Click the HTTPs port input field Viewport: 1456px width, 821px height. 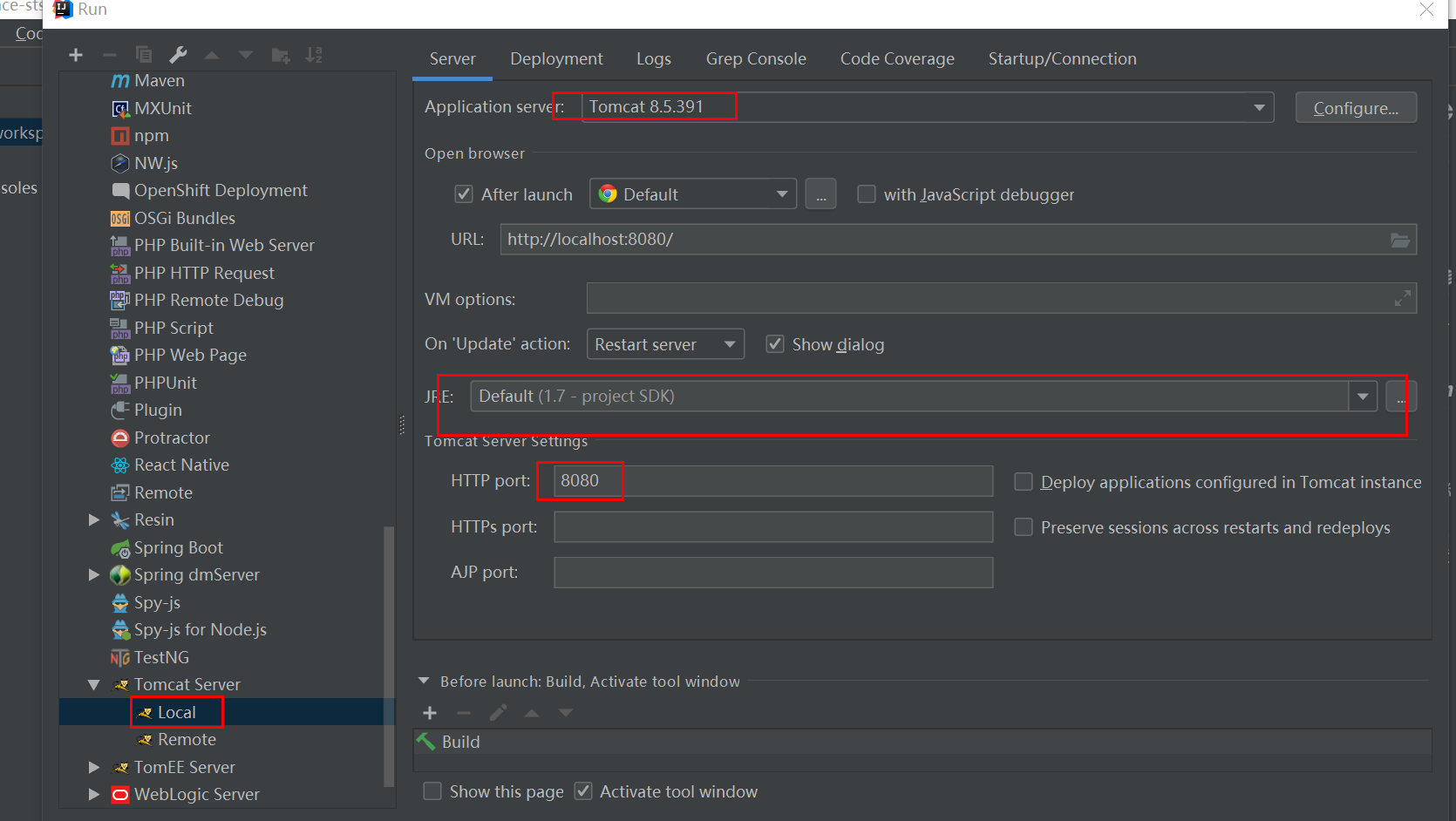(x=773, y=526)
